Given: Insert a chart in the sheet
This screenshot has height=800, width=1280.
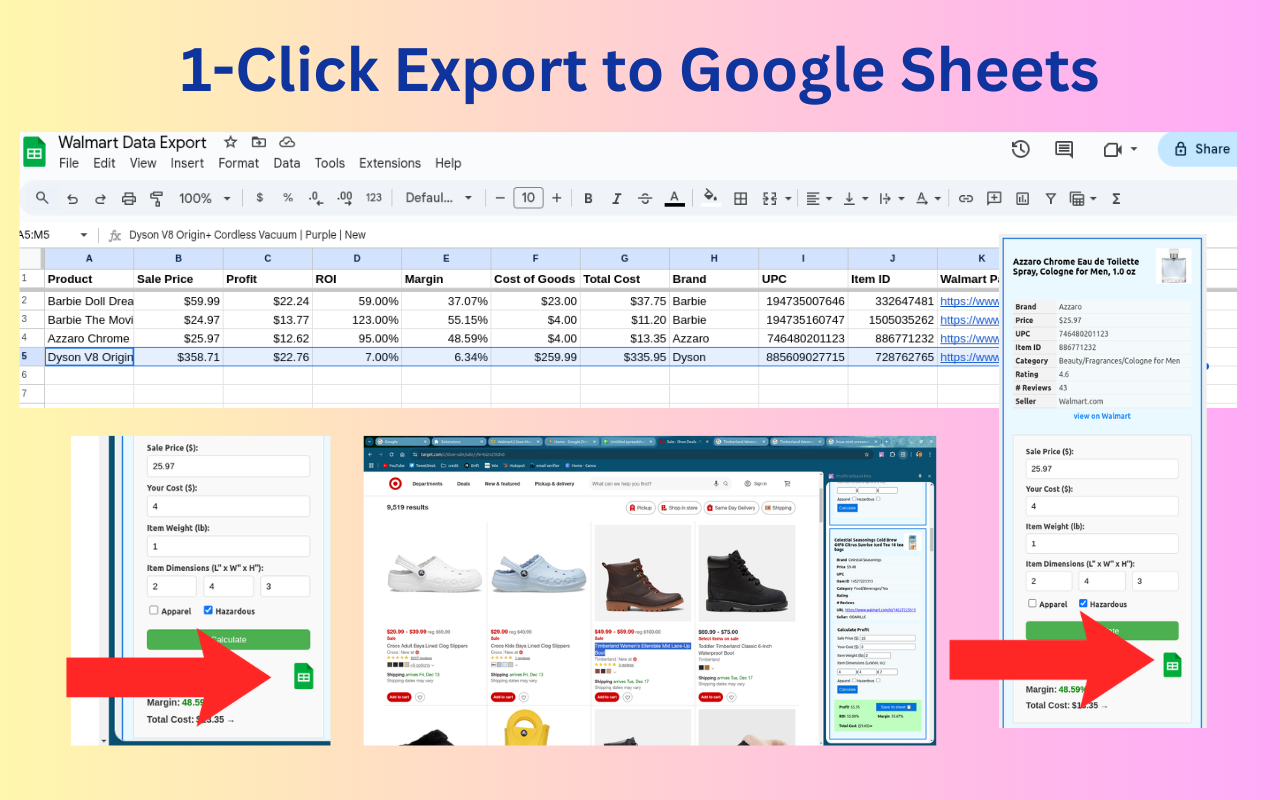Looking at the screenshot, I should (1022, 198).
